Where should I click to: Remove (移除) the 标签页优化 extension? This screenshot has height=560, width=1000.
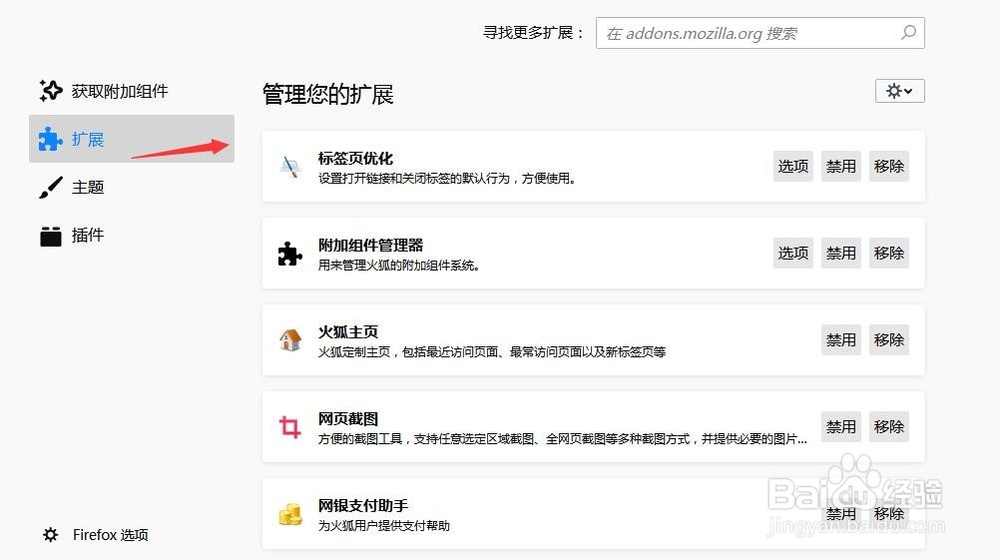point(888,166)
